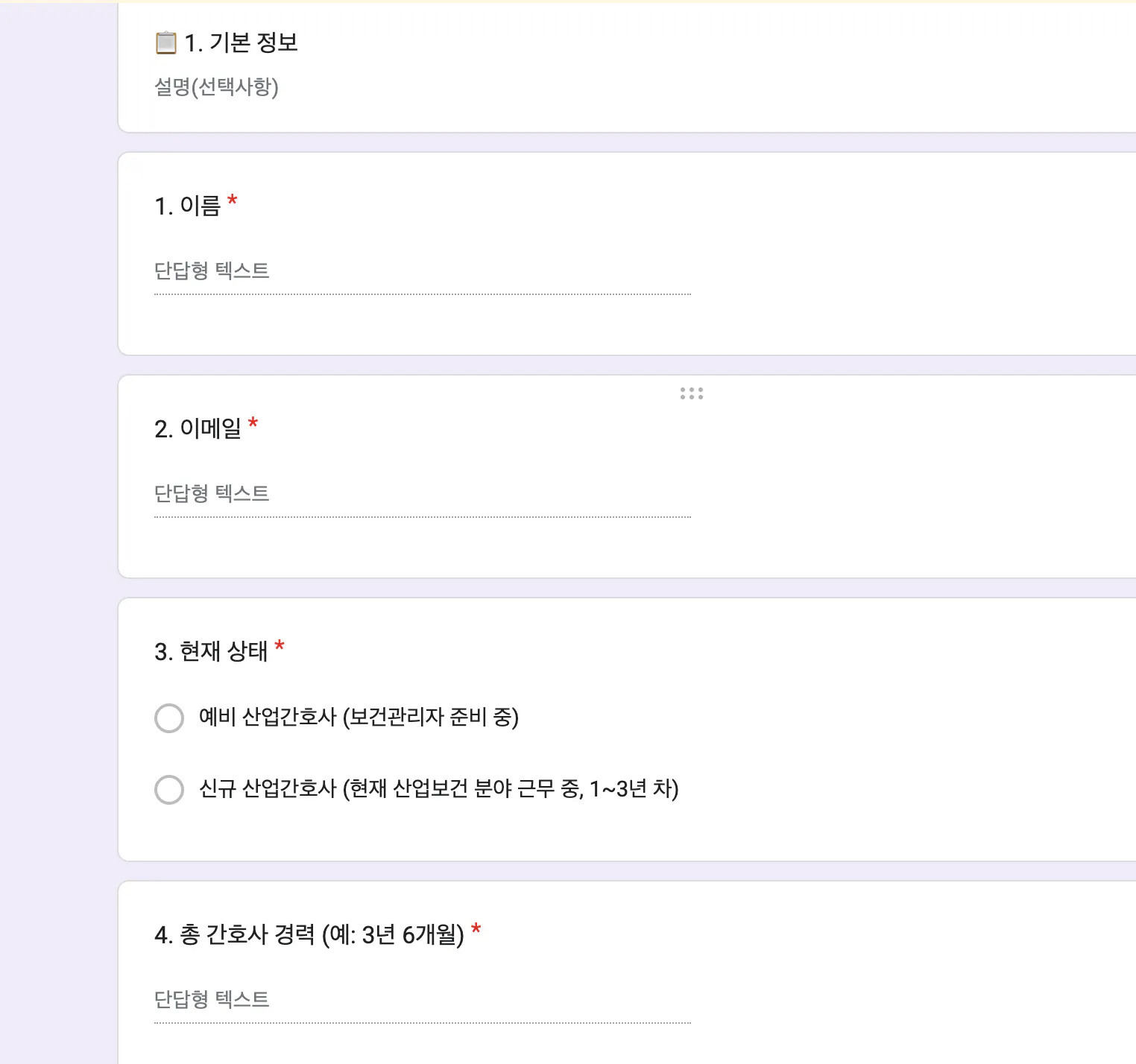Click the 2. 이메일 question title
This screenshot has width=1136, height=1064.
[198, 428]
